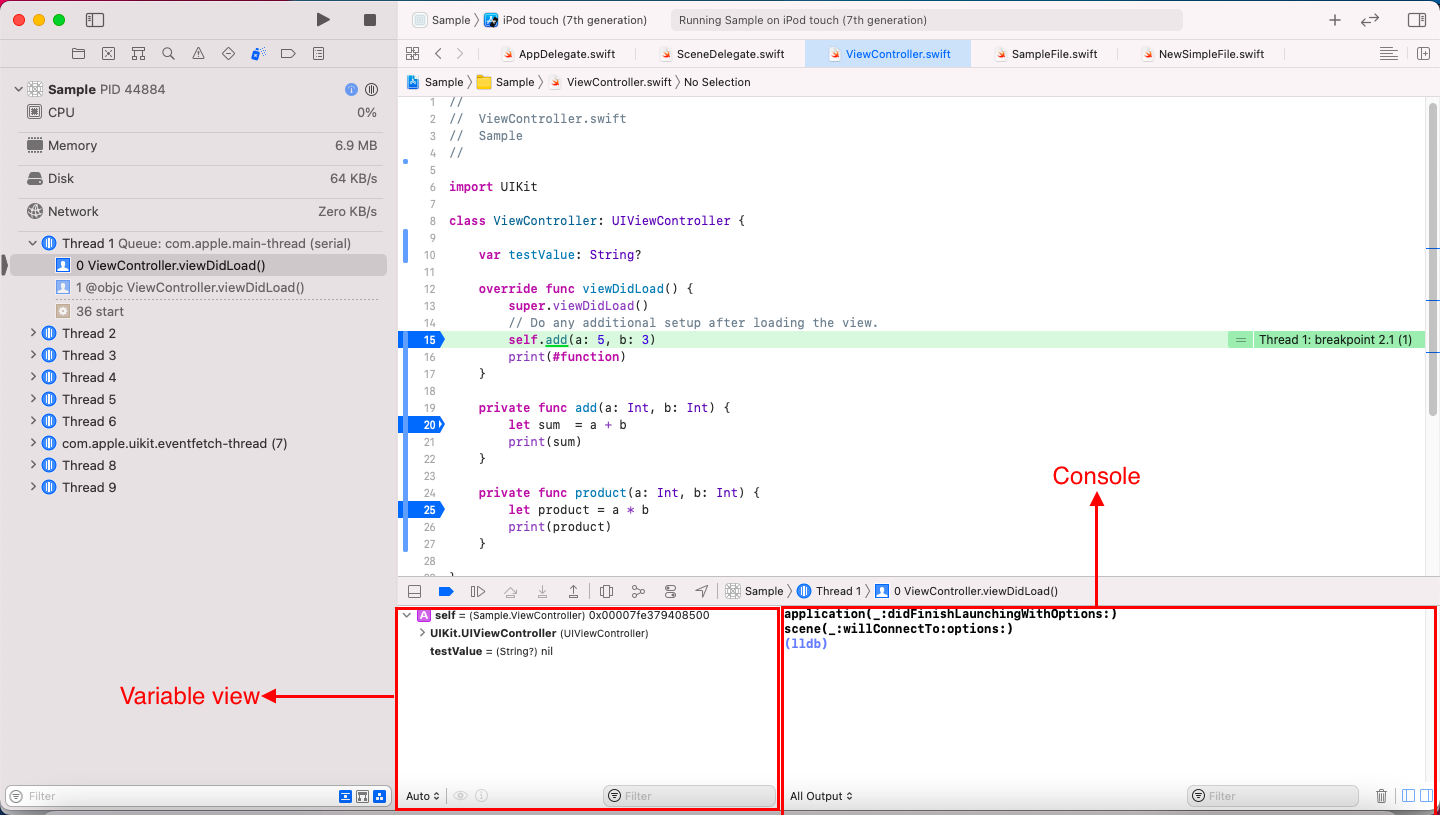Screen dimensions: 1440x815
Task: Toggle the navigator sidebar visibility
Action: pyautogui.click(x=95, y=20)
